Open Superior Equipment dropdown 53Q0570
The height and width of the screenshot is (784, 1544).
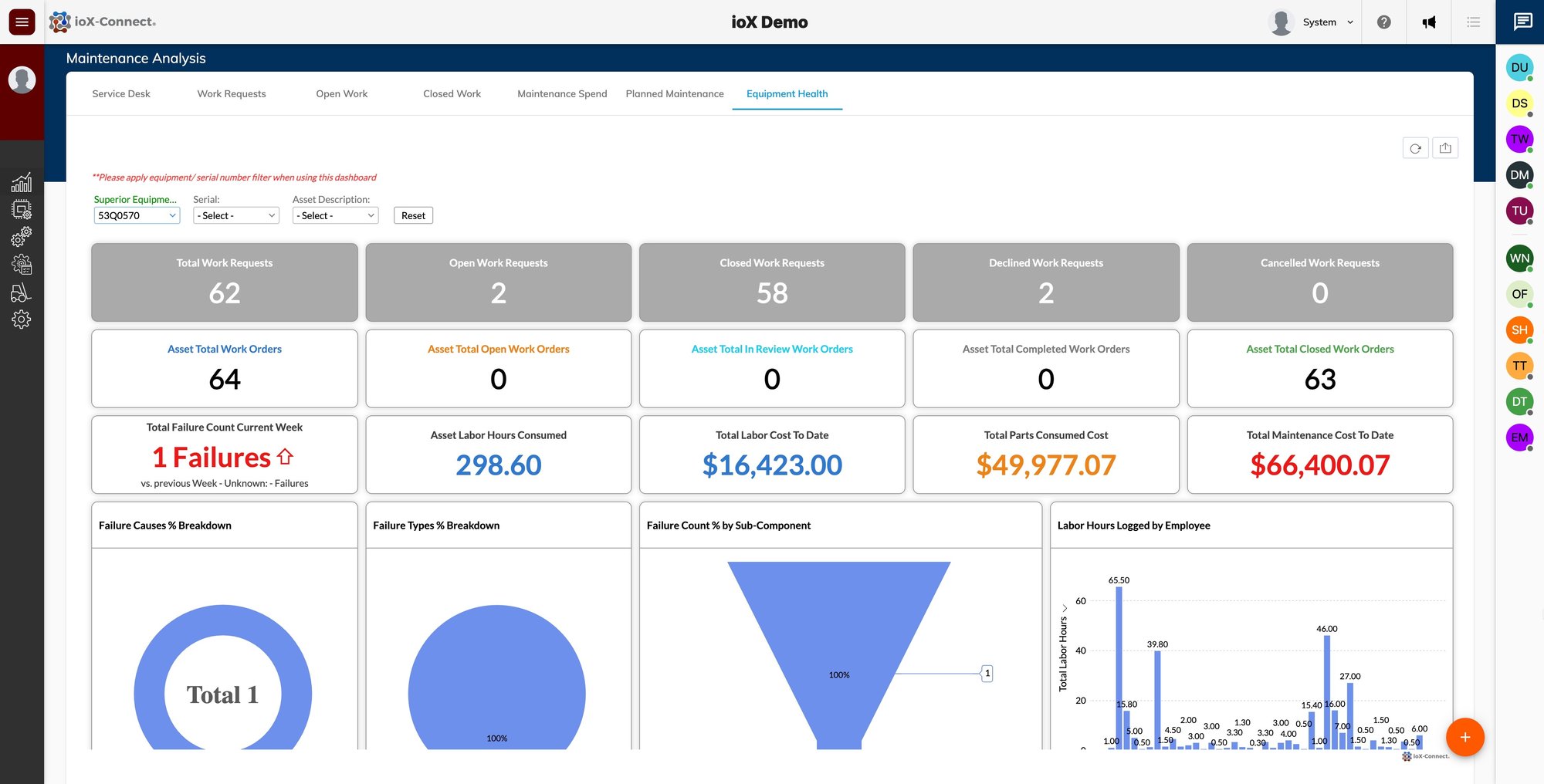[137, 215]
